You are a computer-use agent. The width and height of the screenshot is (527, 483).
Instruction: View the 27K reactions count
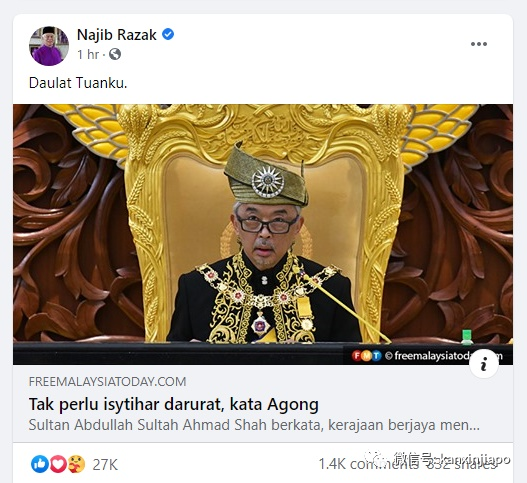coord(105,465)
